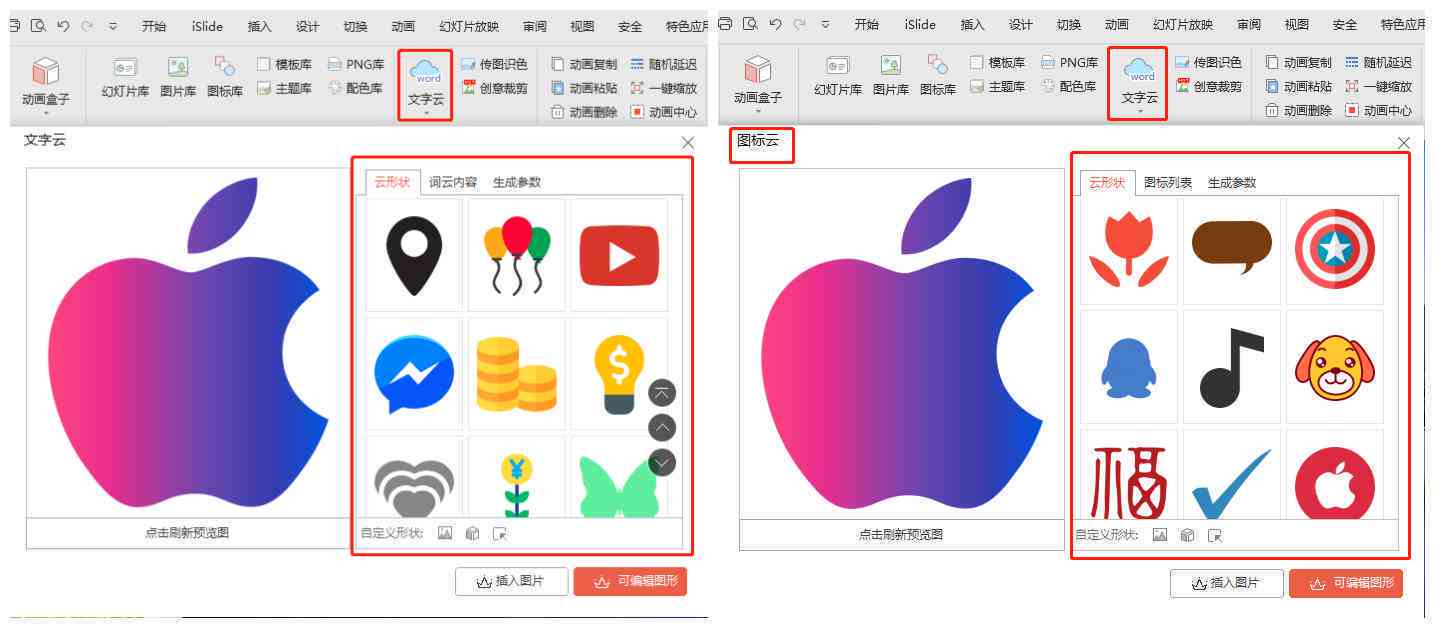Screen dimensions: 1435x628
Task: Select 云形状 tab in 文字云 dialog
Action: pos(393,182)
